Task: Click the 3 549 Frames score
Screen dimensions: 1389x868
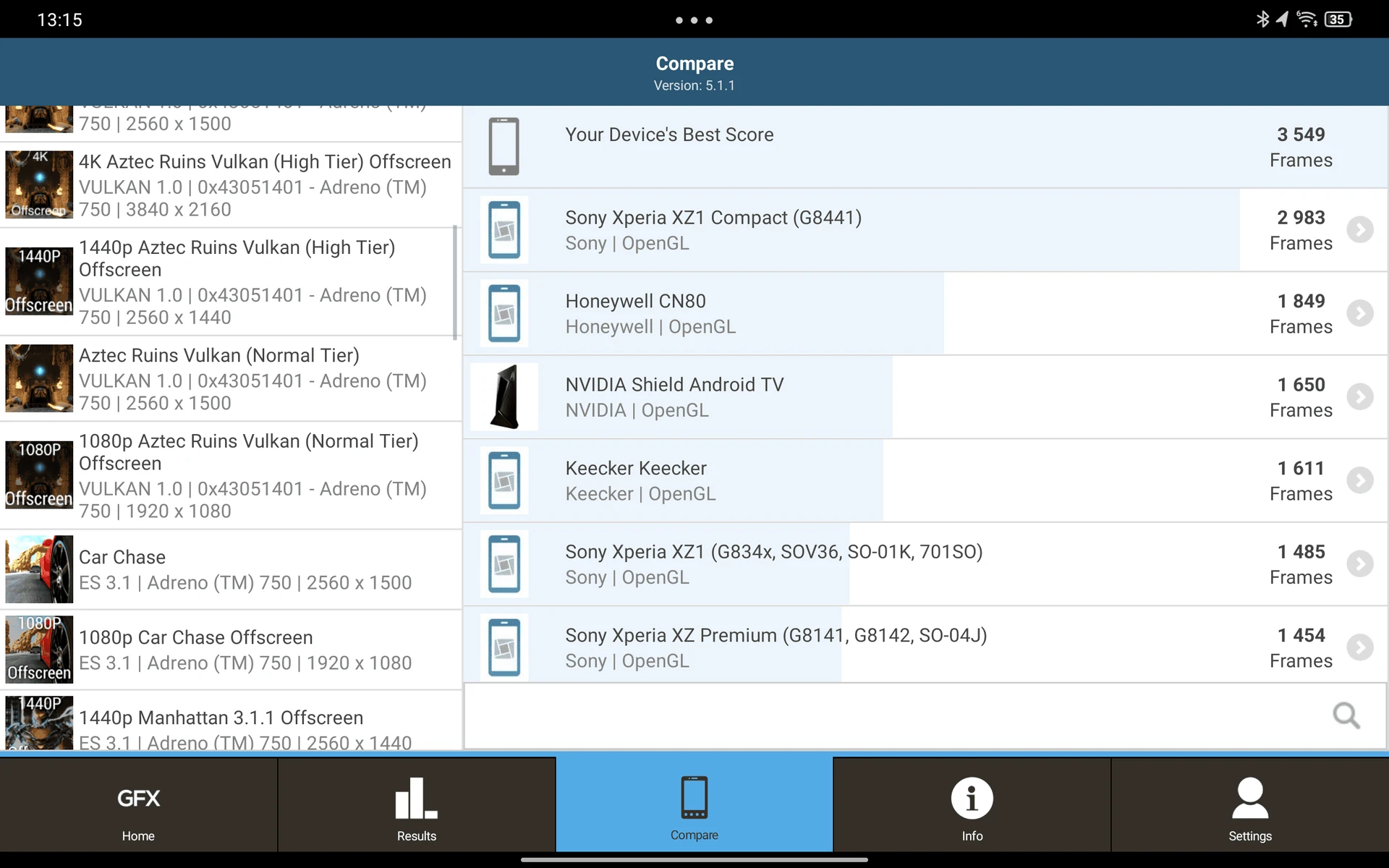Action: (1301, 147)
